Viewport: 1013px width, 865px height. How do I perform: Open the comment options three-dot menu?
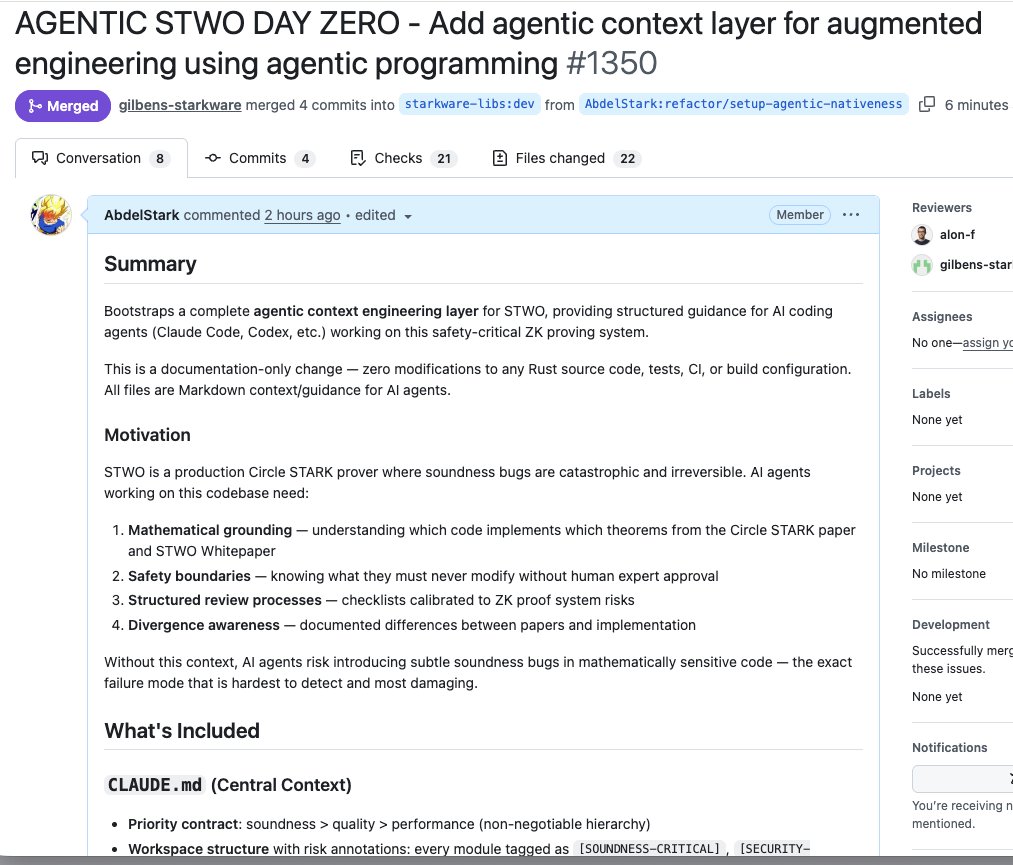[851, 214]
